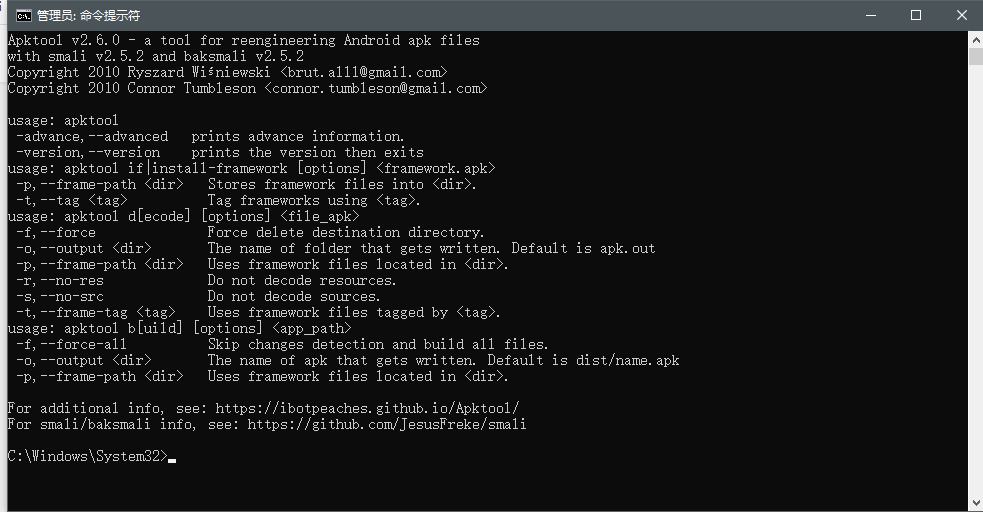Click the window title text 管理员: 命令提示符

pos(88,15)
